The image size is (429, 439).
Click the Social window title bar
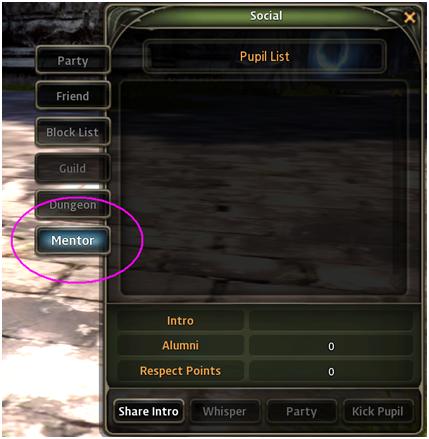[266, 16]
